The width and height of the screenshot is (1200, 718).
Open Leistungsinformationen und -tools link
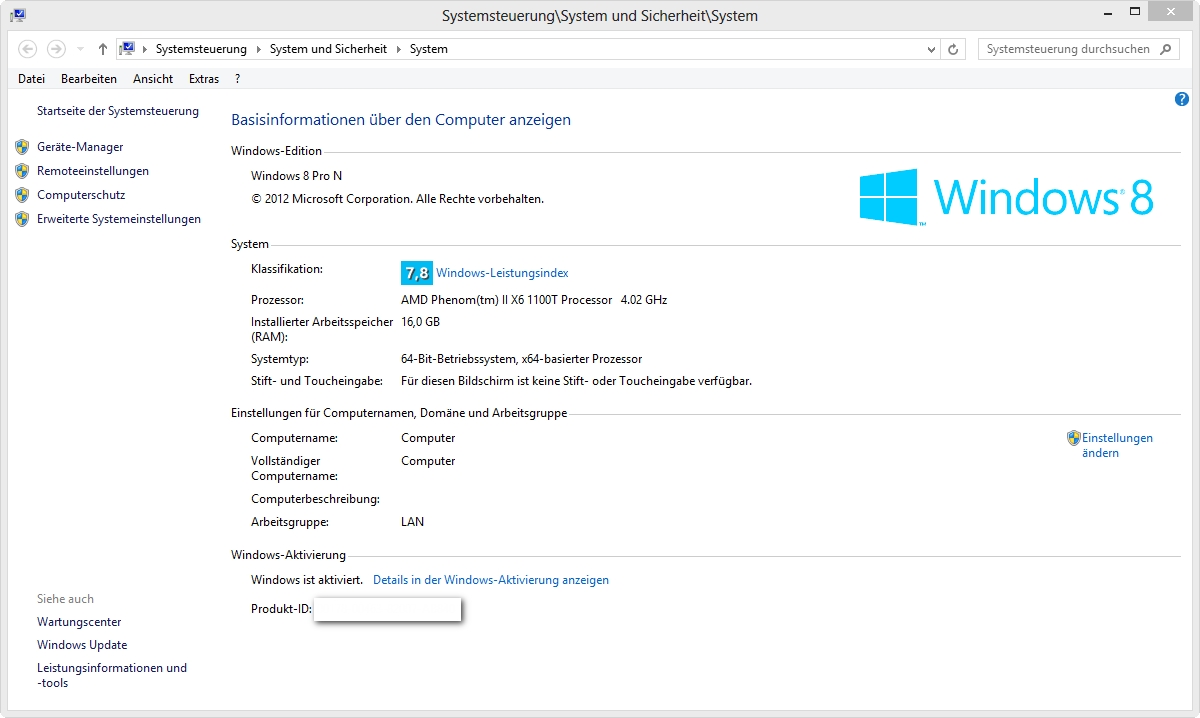pos(112,675)
